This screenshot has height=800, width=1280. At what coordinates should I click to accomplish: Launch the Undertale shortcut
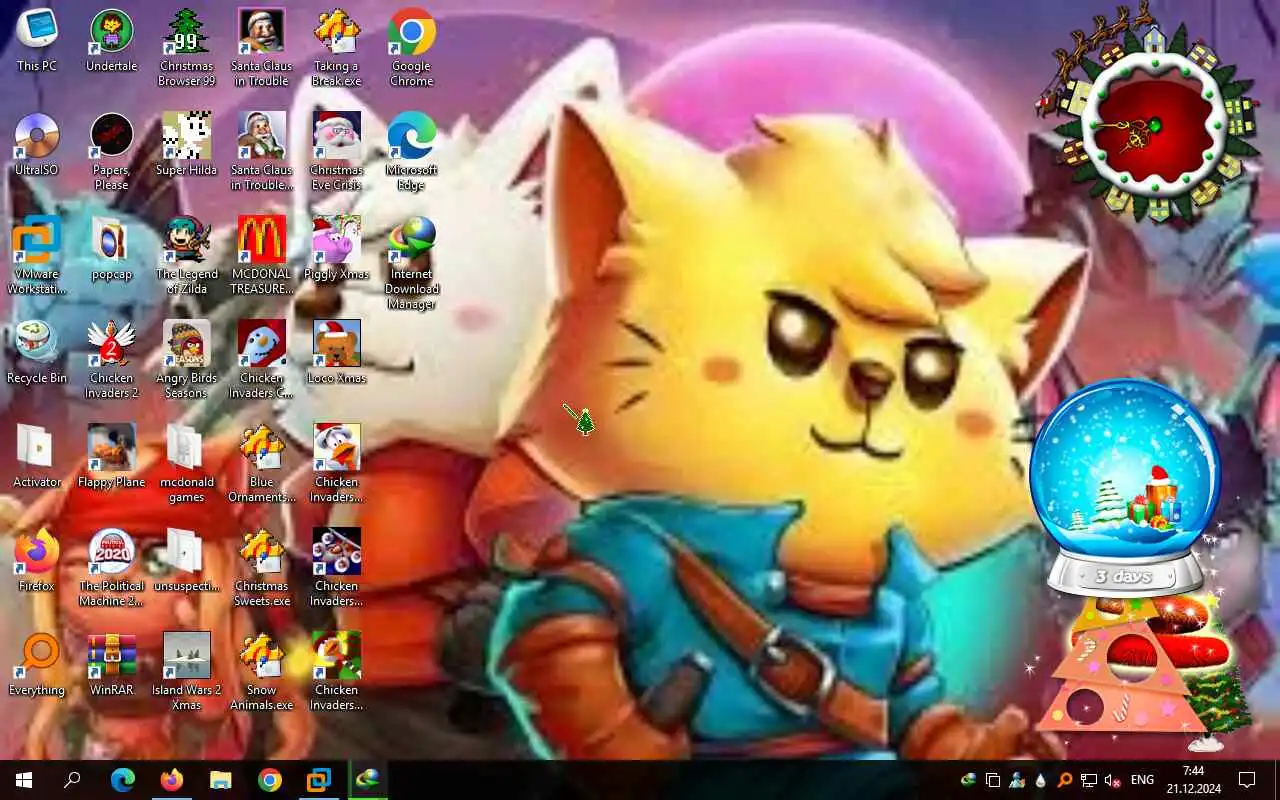pyautogui.click(x=112, y=41)
